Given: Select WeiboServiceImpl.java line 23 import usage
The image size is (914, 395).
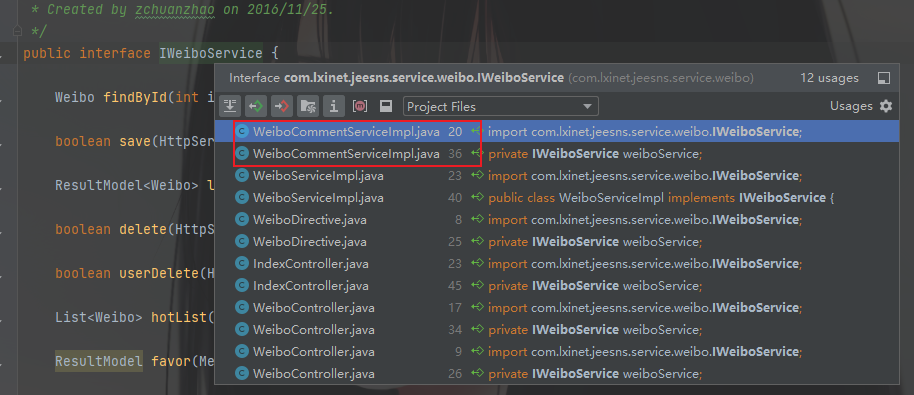Looking at the screenshot, I should 557,175.
